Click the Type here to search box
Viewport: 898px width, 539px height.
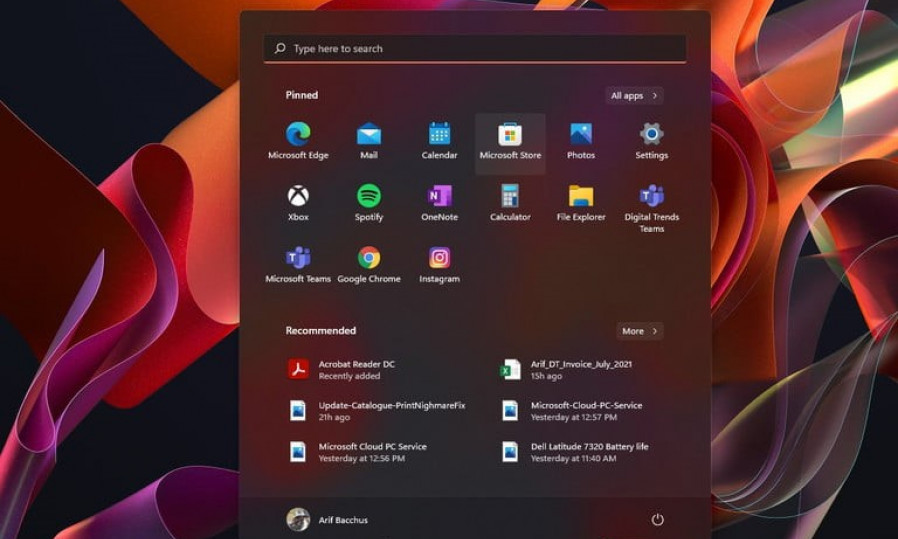pyautogui.click(x=475, y=49)
